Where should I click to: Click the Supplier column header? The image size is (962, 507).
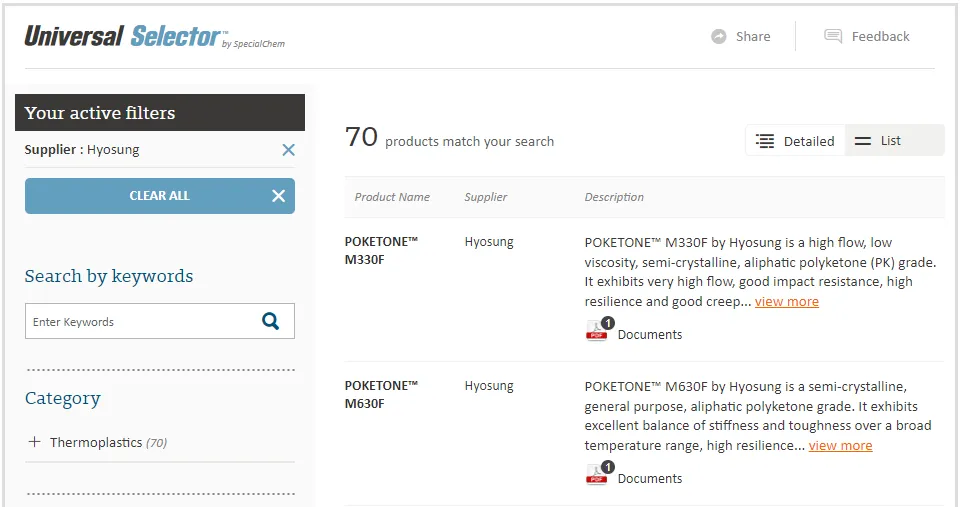485,197
